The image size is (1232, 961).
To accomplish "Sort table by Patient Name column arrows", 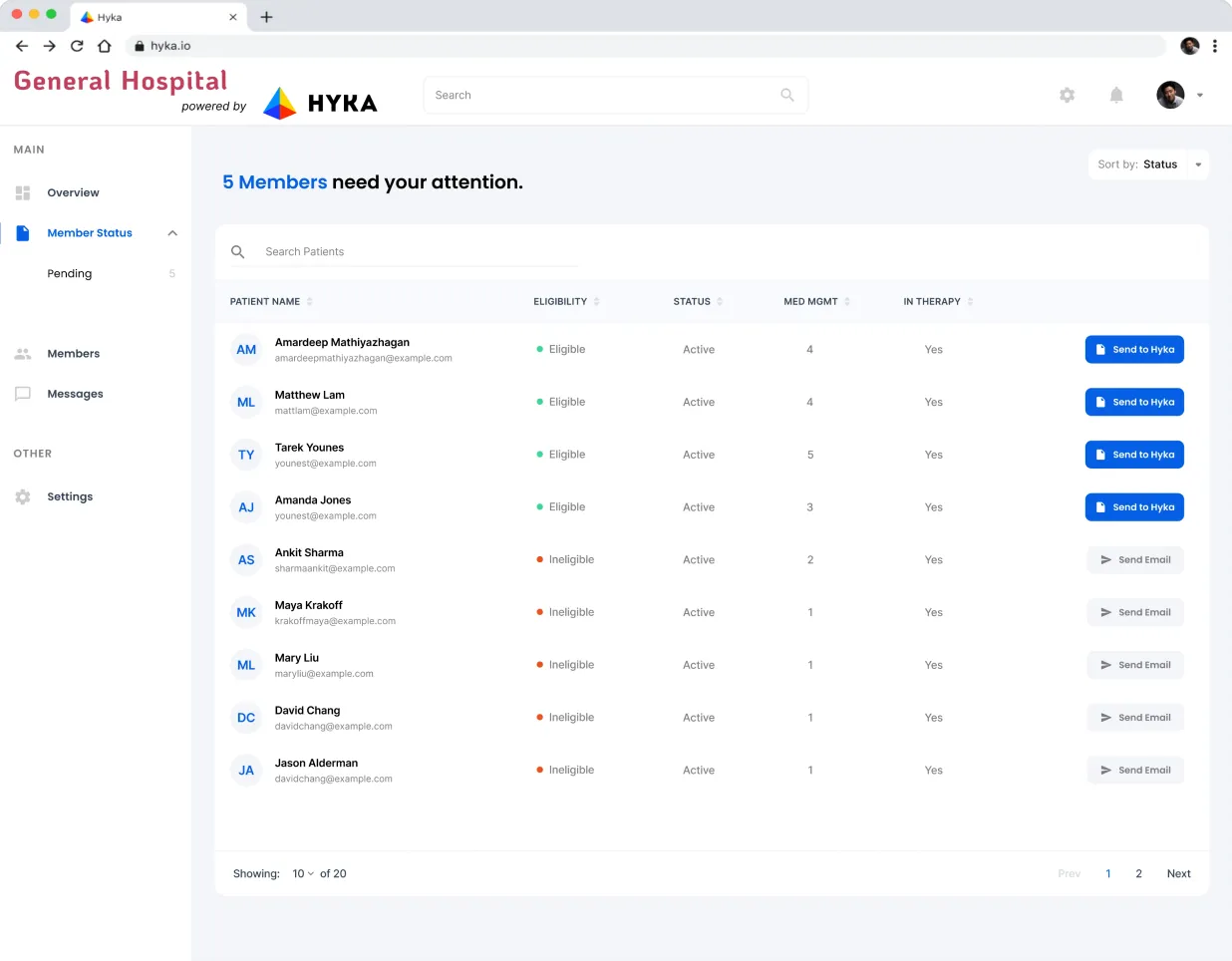I will (x=310, y=301).
